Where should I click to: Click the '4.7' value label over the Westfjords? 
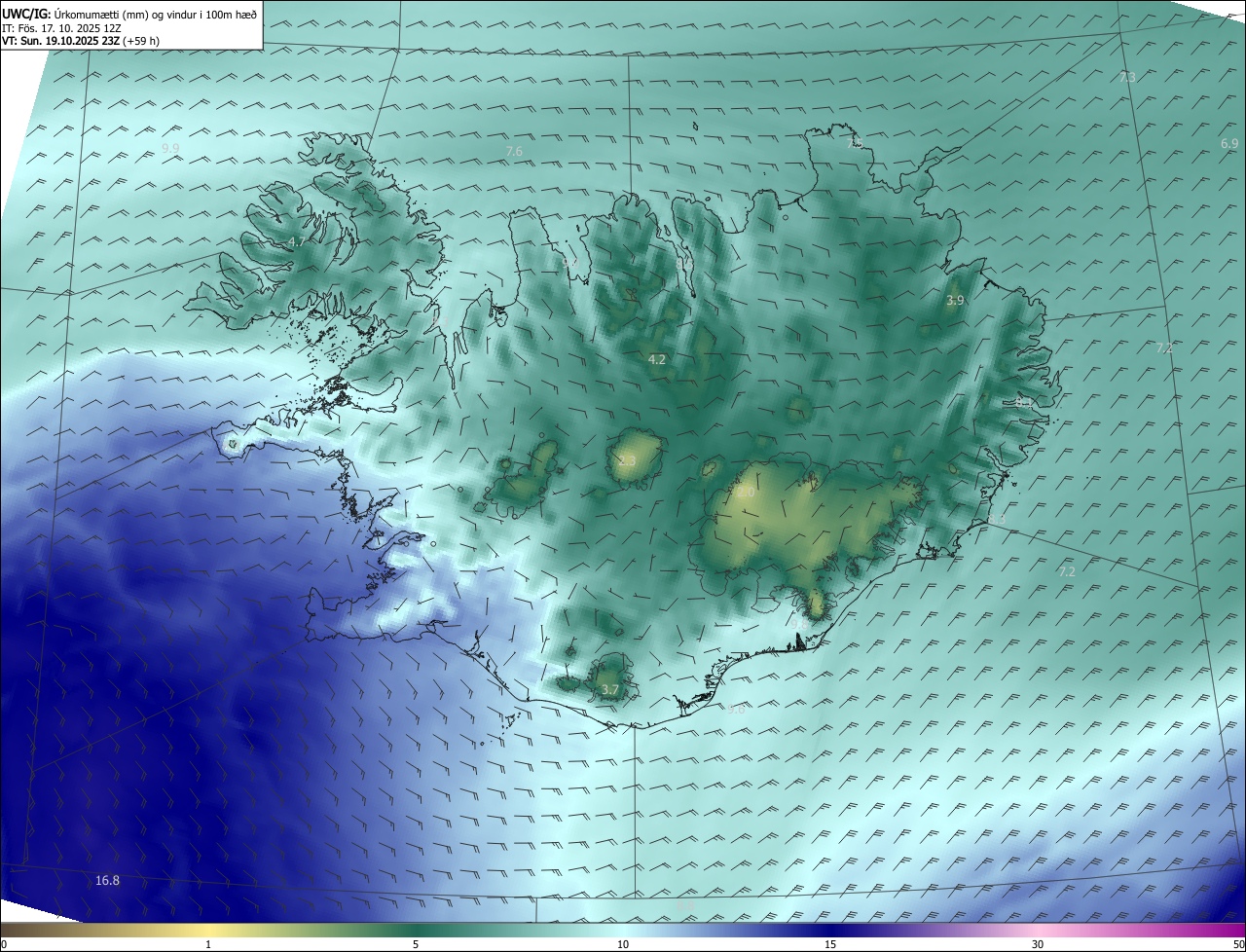tap(297, 242)
